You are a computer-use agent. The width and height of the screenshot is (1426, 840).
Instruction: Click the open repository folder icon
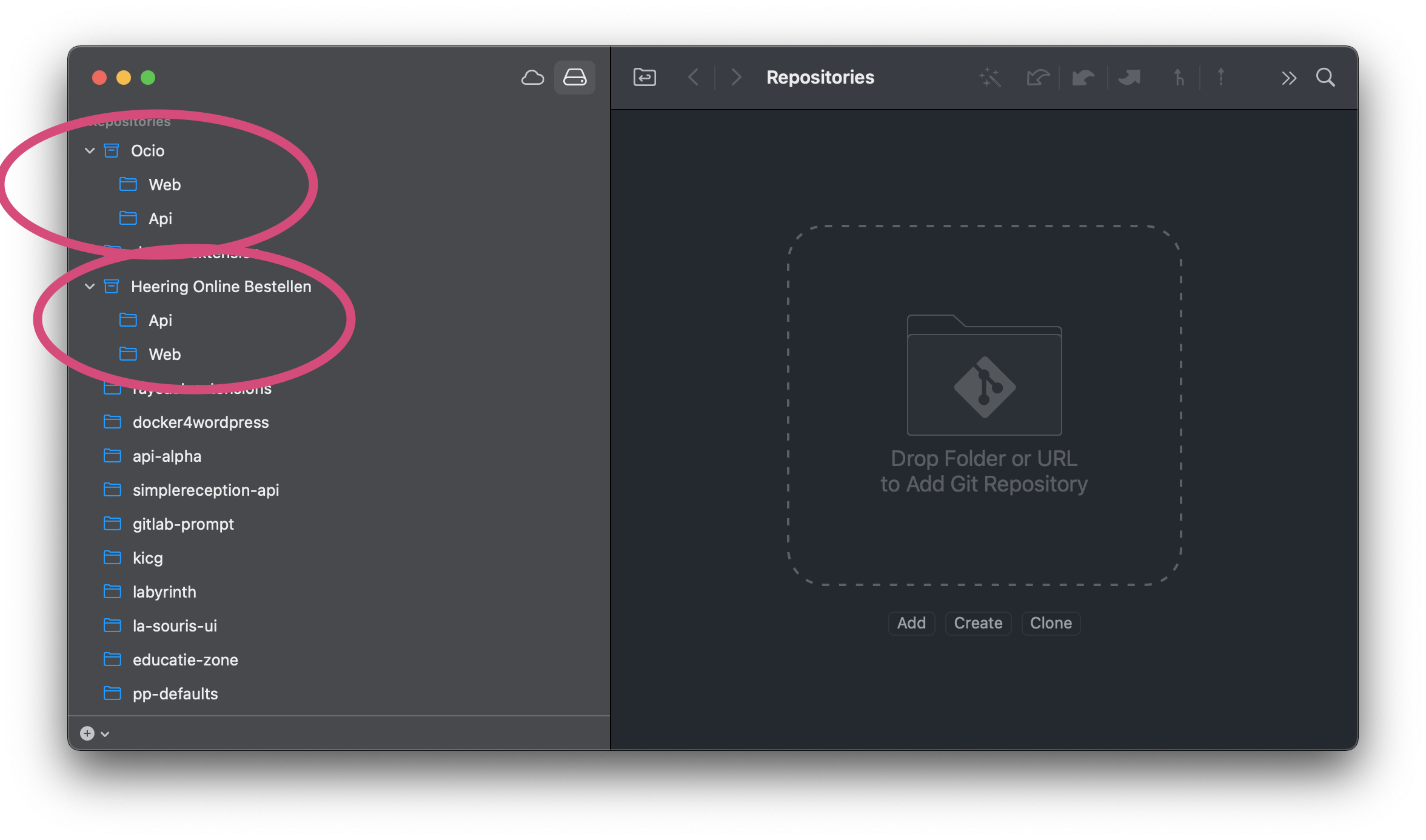(x=644, y=78)
